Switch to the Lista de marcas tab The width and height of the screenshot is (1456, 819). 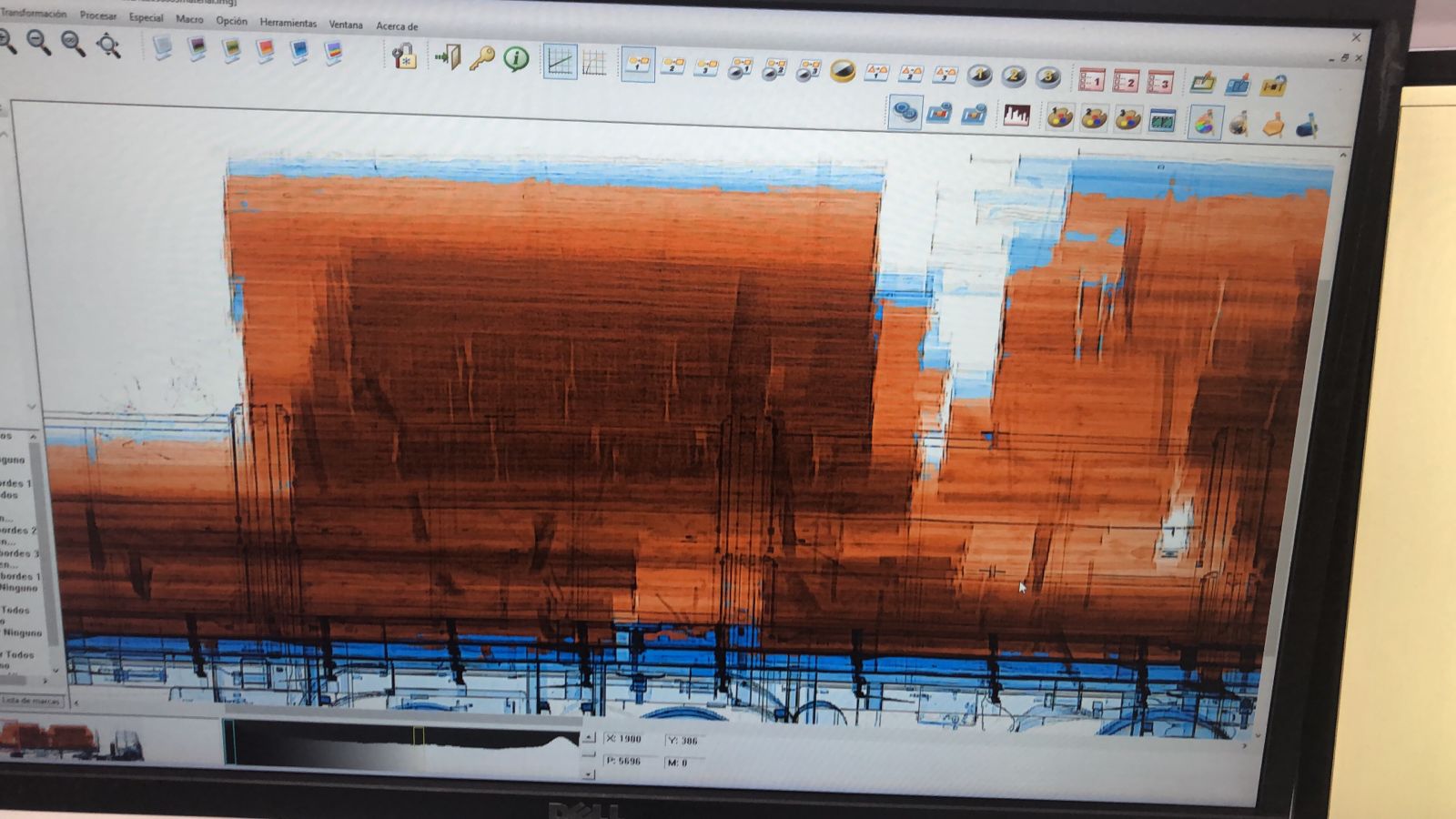[x=31, y=701]
